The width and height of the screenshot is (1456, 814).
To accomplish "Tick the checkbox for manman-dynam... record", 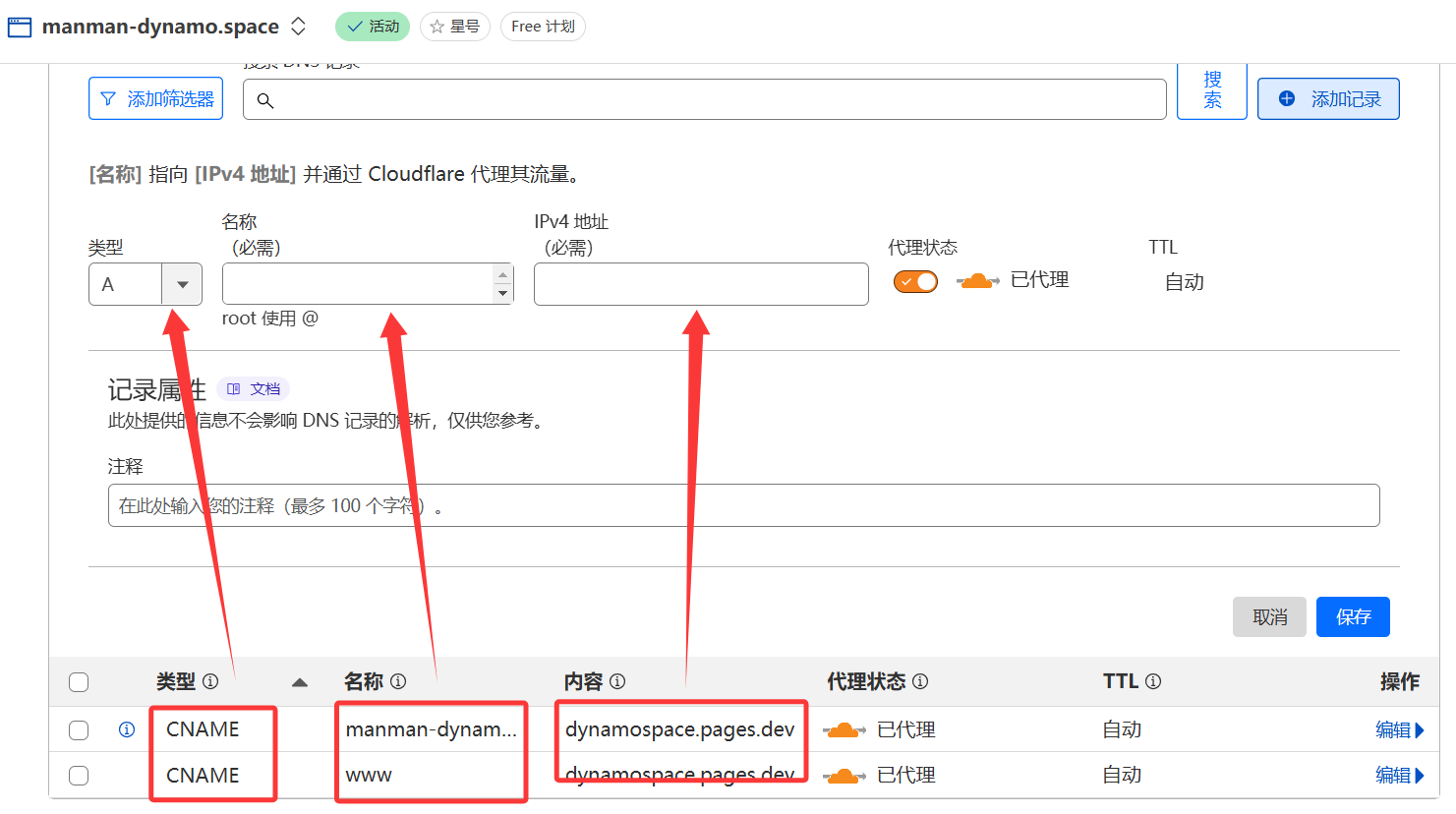I will (79, 730).
